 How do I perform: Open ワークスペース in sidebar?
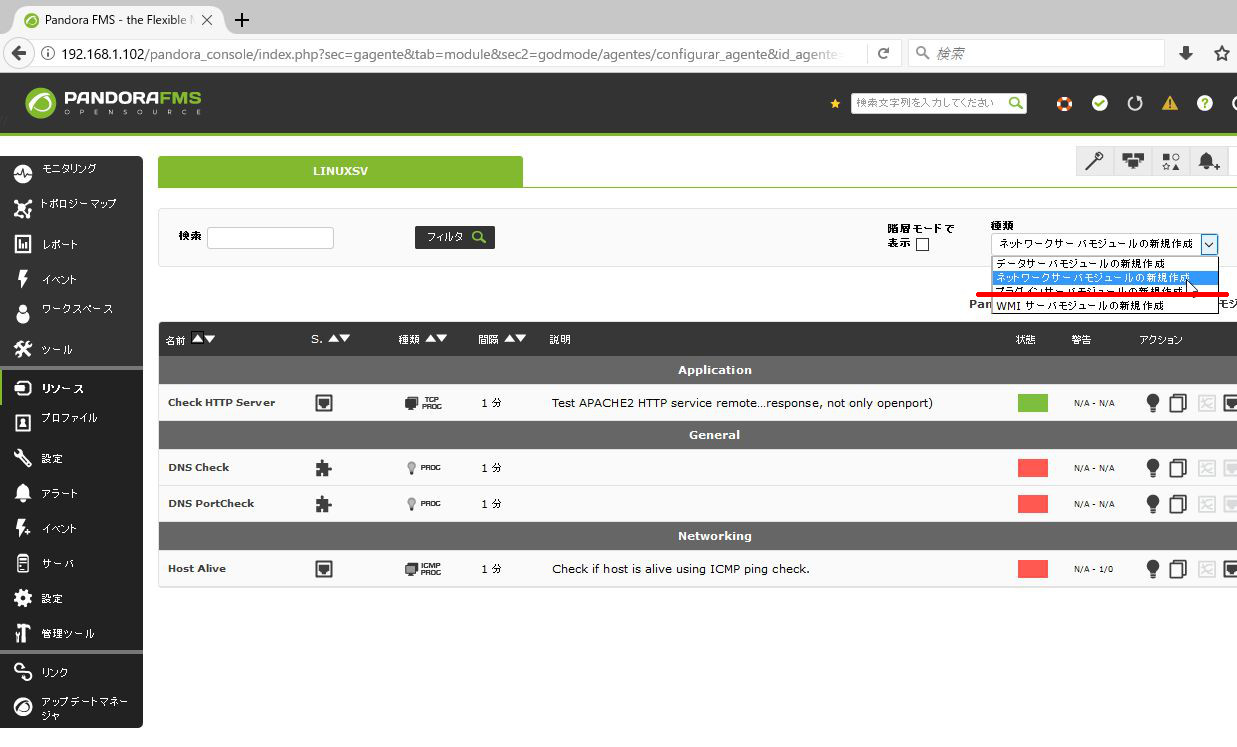click(71, 312)
